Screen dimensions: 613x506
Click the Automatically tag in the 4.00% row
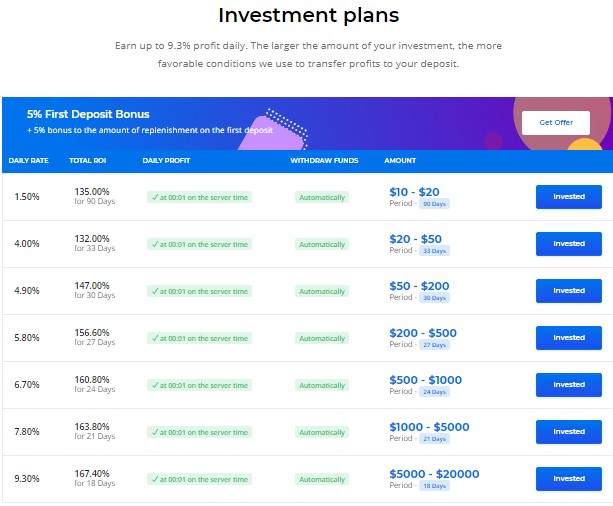322,244
